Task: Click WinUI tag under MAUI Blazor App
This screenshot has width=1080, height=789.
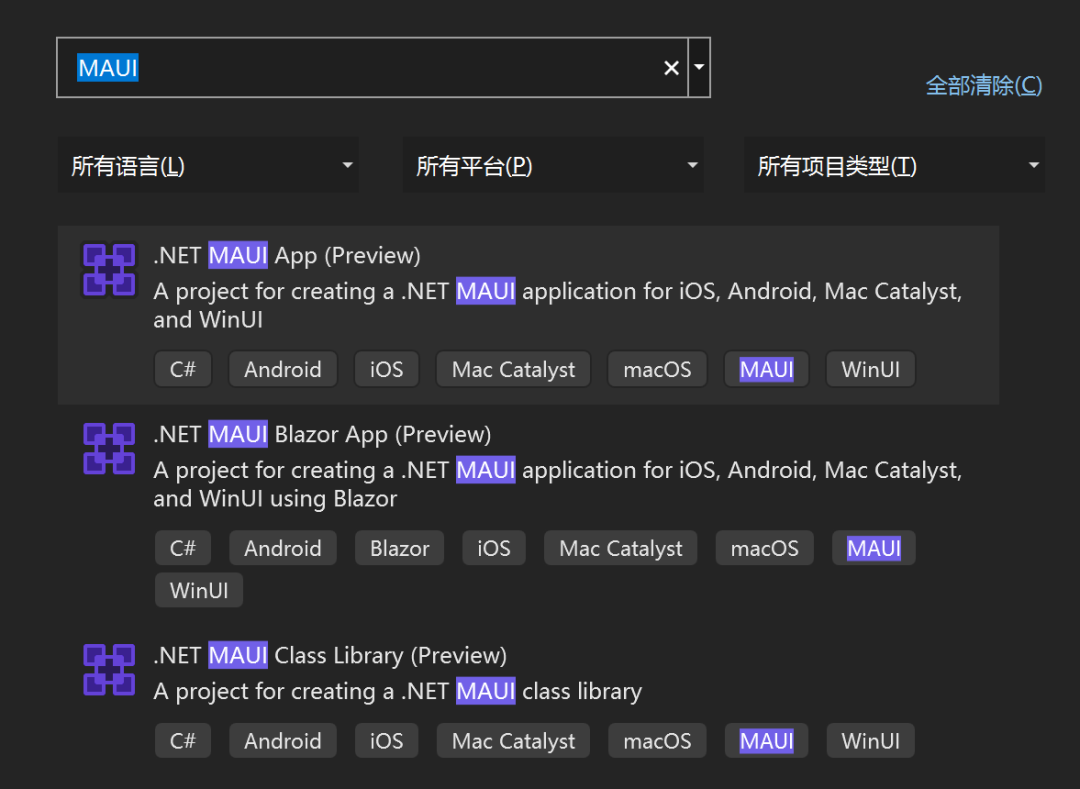Action: [199, 591]
